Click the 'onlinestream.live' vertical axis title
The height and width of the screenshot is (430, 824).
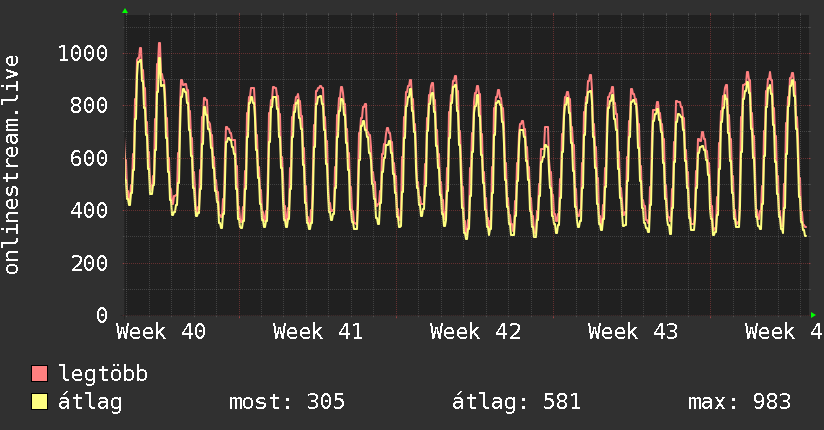12,165
